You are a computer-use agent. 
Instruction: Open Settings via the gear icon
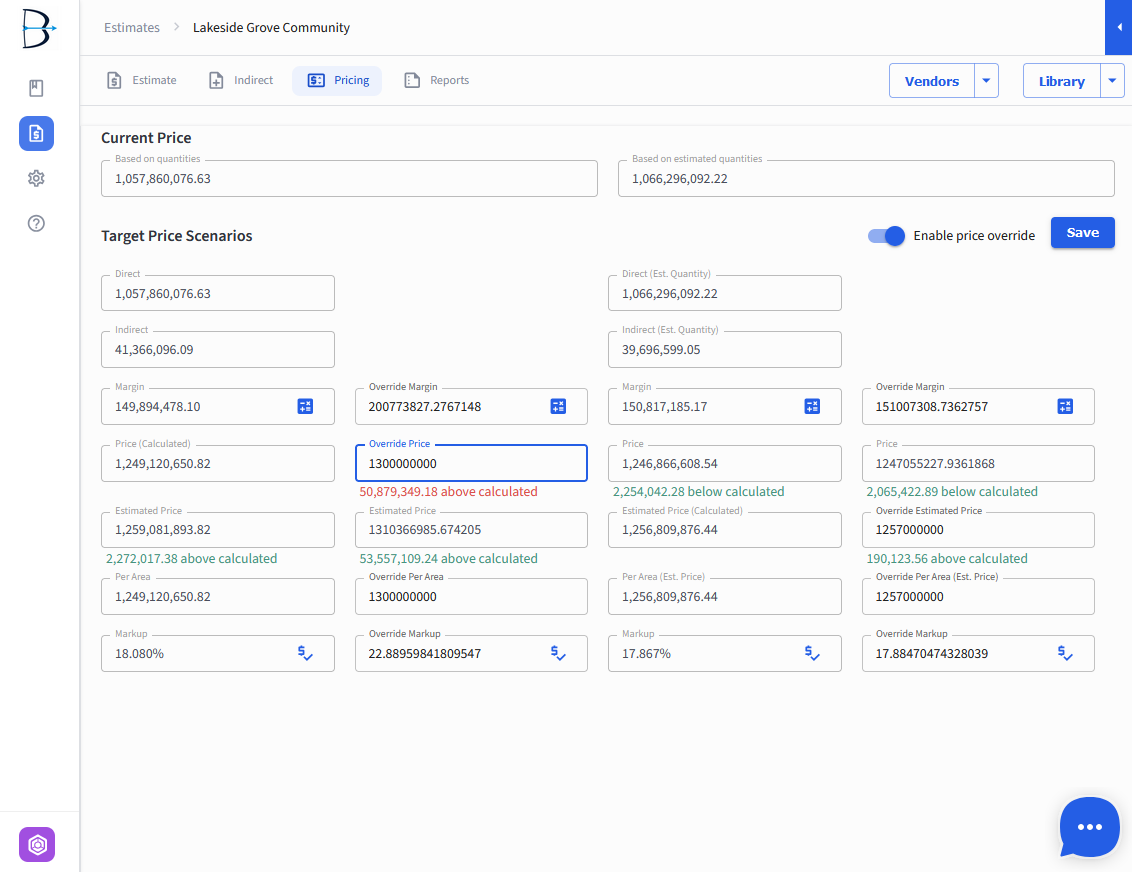[x=36, y=178]
